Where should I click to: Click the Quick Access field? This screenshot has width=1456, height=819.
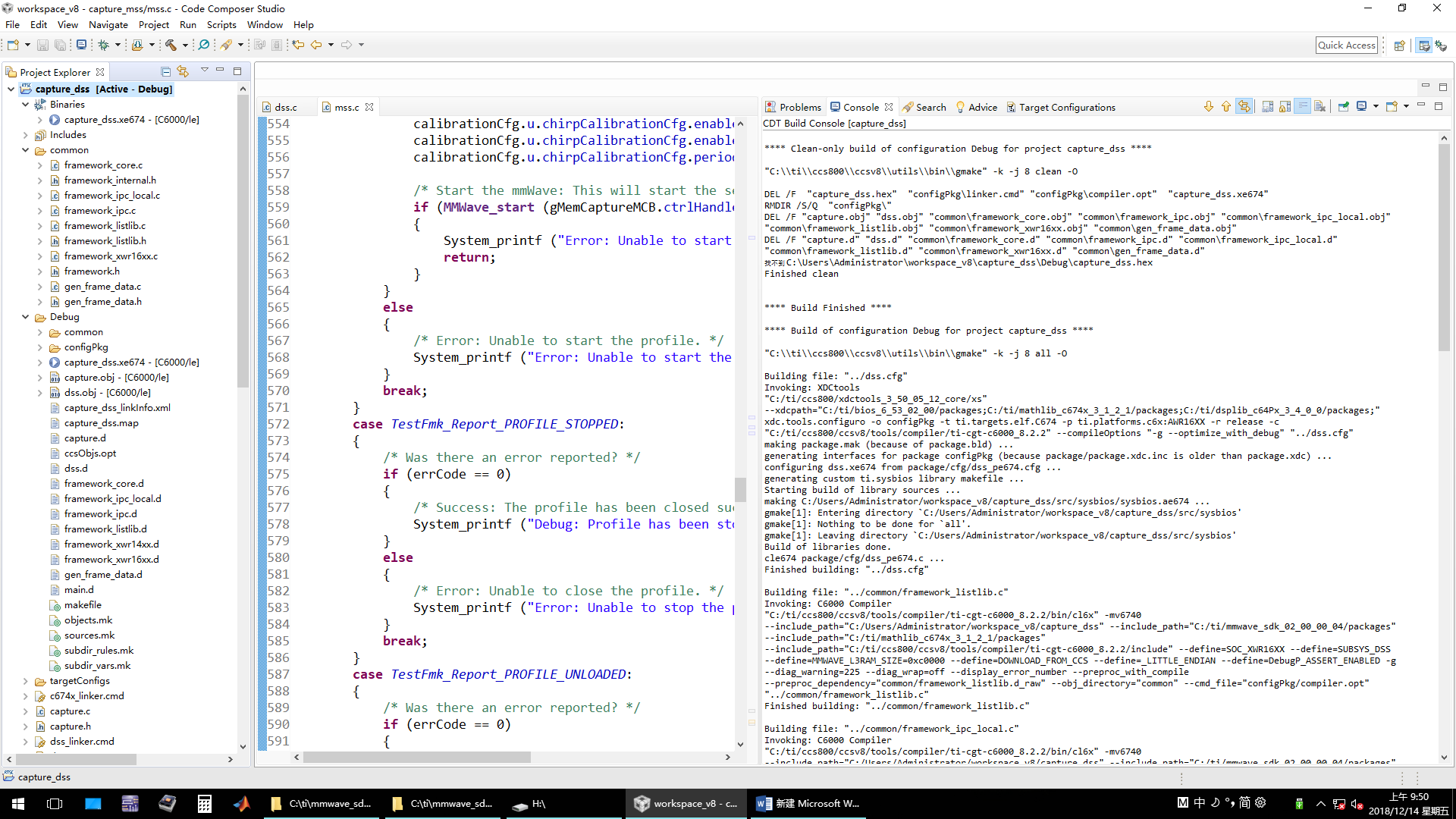point(1346,45)
